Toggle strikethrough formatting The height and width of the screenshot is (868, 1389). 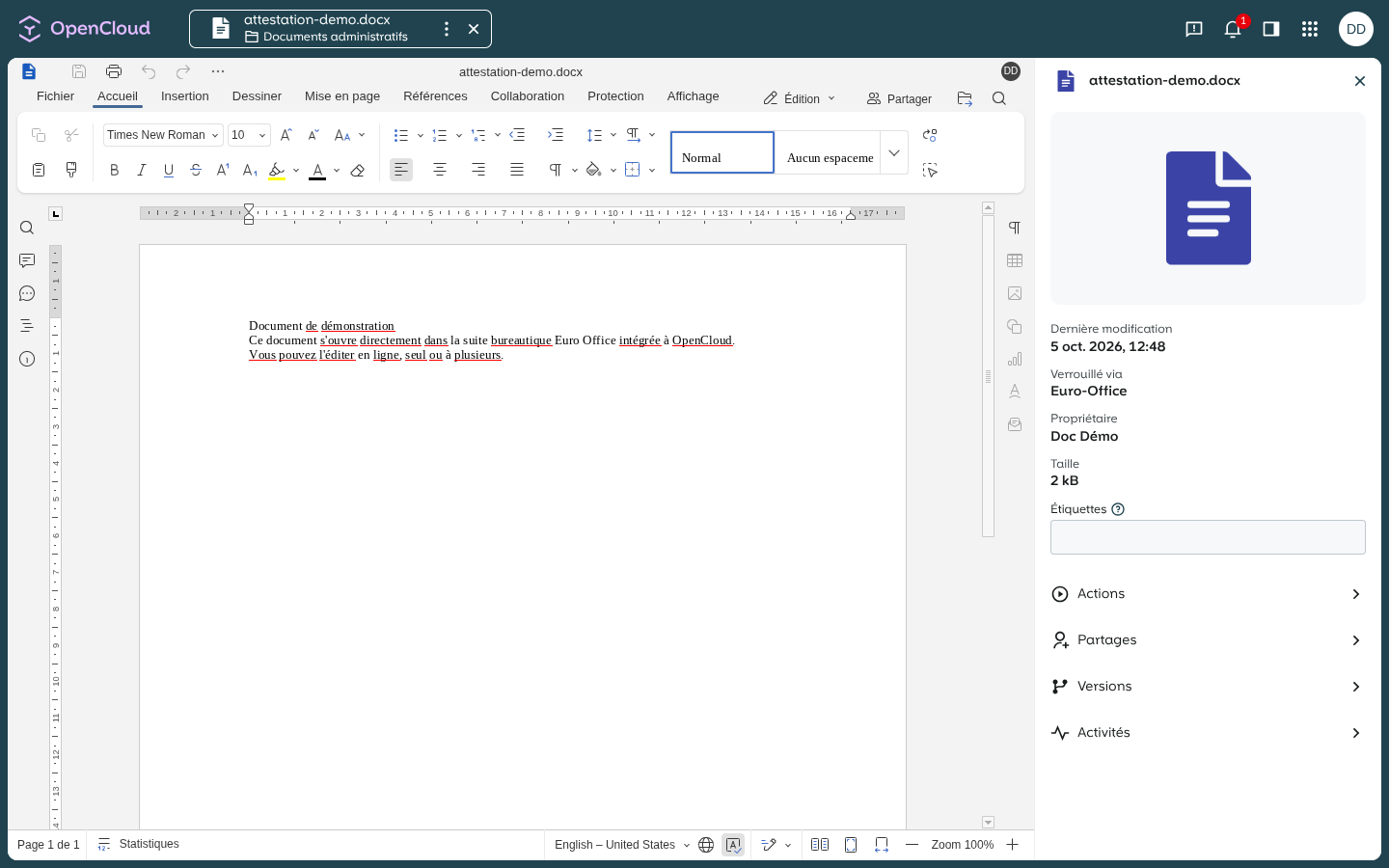click(x=196, y=170)
